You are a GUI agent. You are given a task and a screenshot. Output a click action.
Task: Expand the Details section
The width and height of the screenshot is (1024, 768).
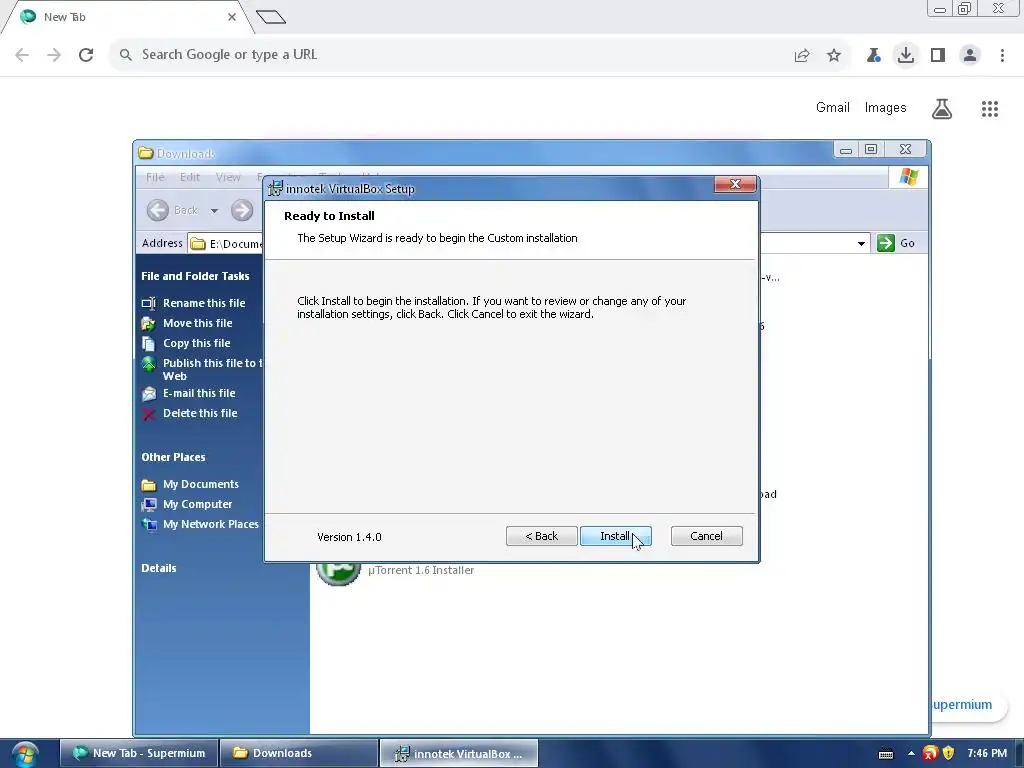point(159,568)
